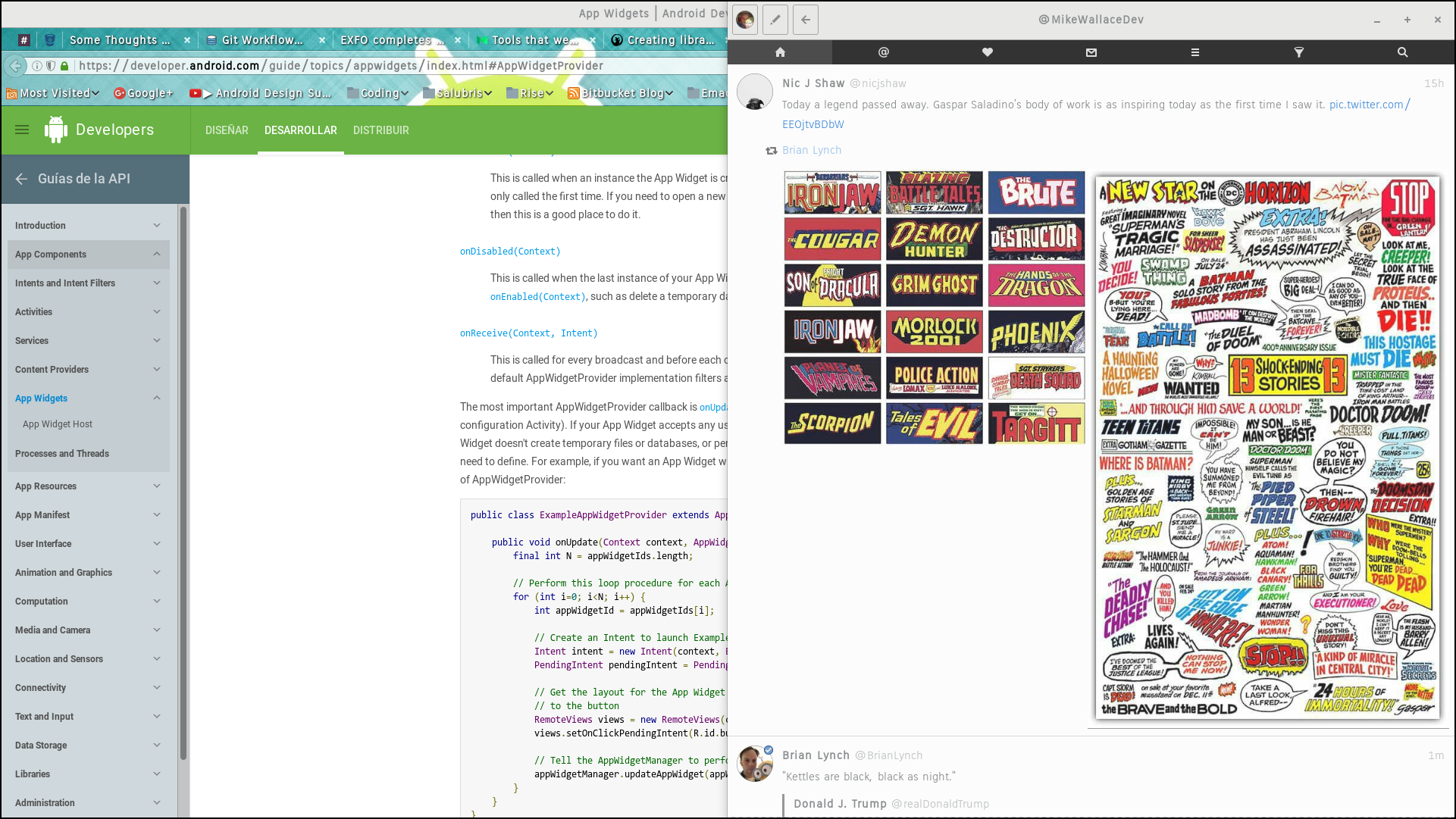Image resolution: width=1456 pixels, height=819 pixels.
Task: Open the Bitbucket Blog feed dropdown
Action: point(620,93)
